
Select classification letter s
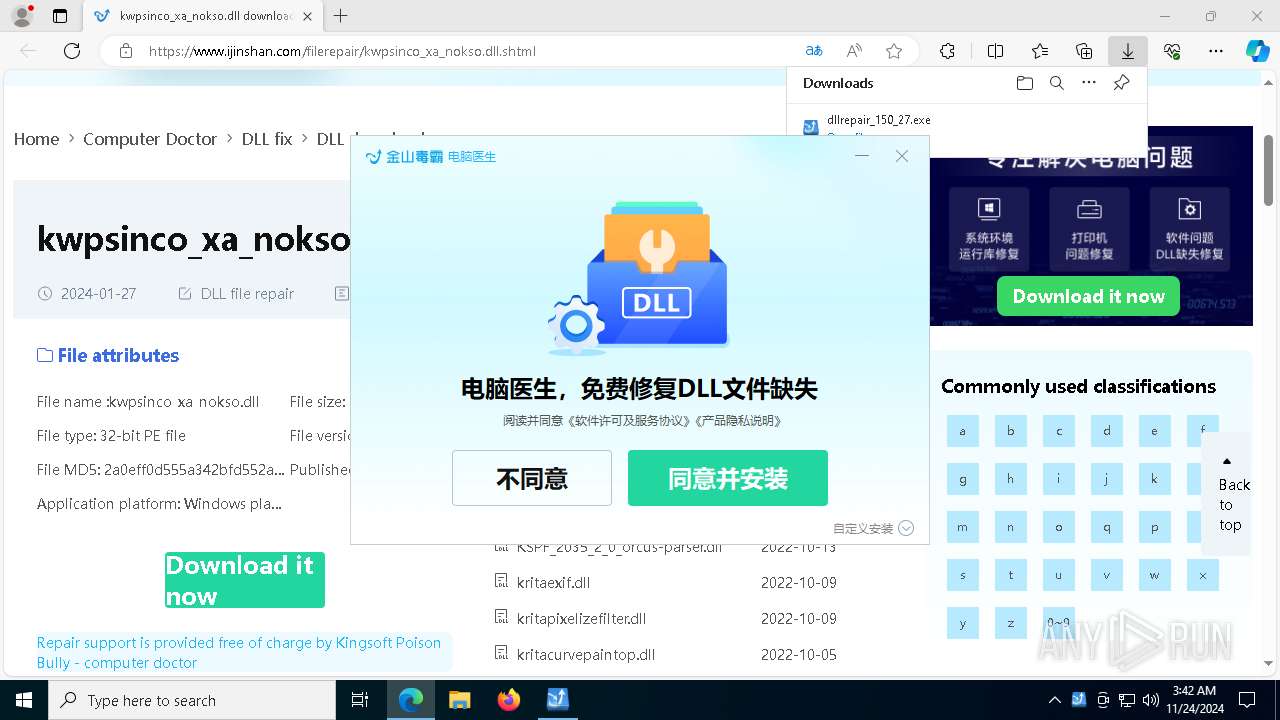tap(963, 575)
